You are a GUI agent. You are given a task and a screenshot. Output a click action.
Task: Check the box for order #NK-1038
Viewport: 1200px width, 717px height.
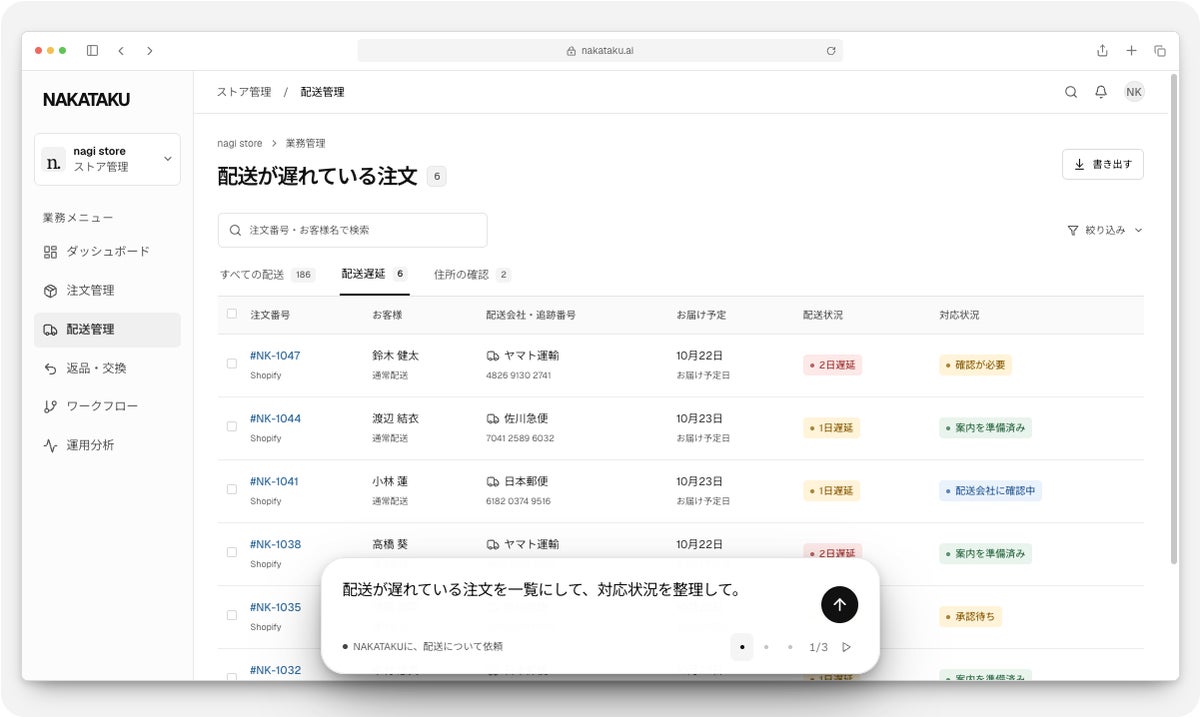click(232, 552)
